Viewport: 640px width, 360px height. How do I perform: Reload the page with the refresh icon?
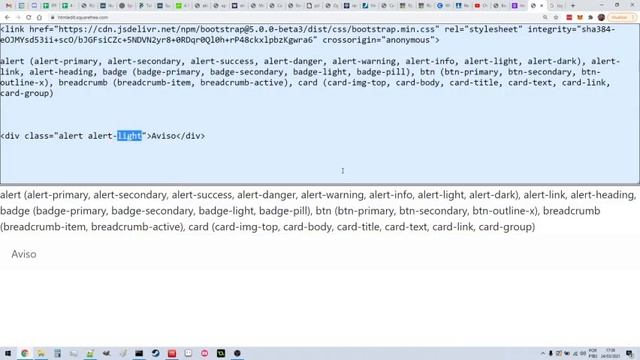click(x=29, y=18)
